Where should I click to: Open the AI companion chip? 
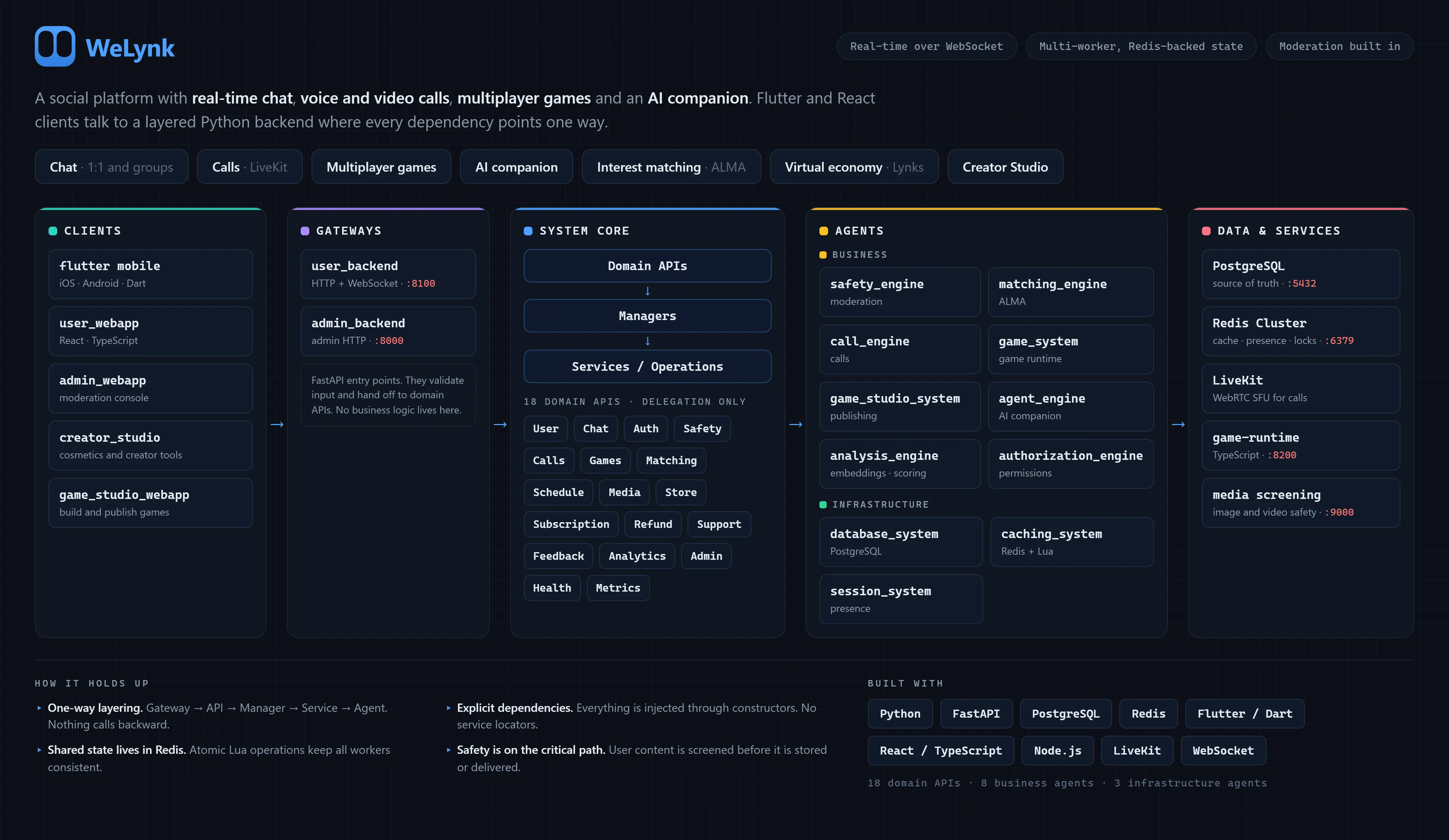tap(516, 167)
